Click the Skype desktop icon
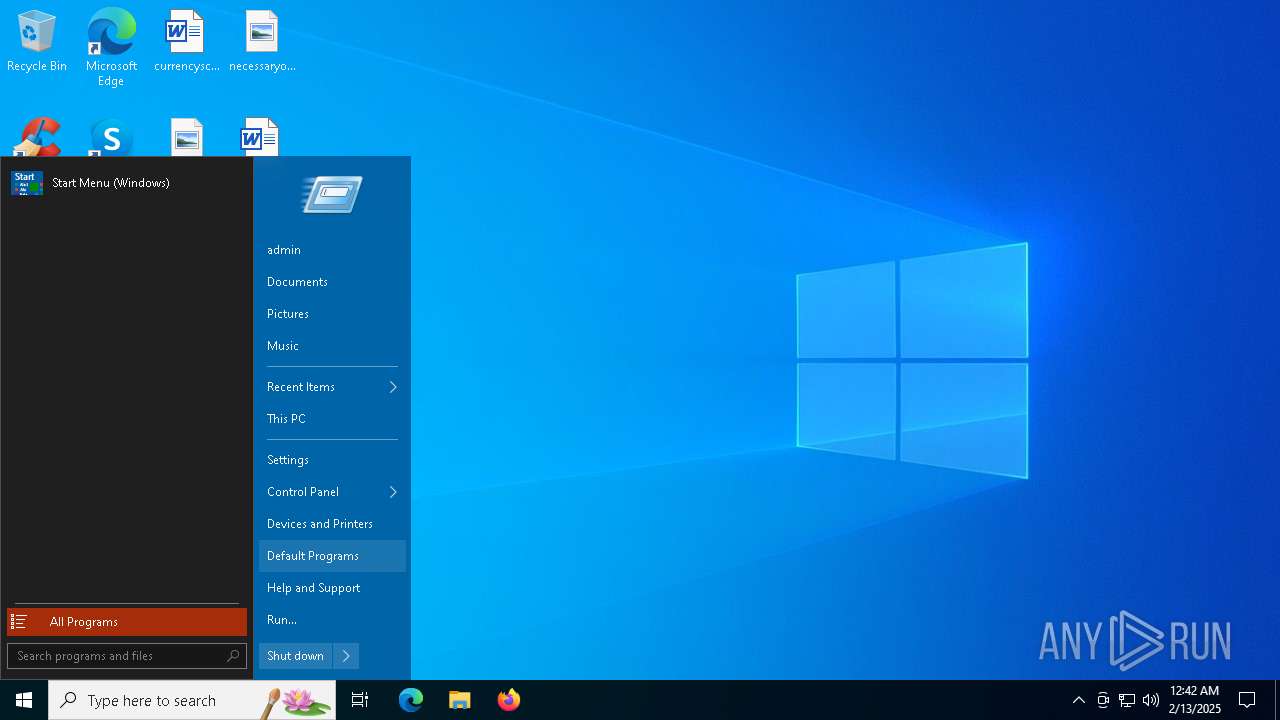Screen dimensions: 1280x720 tap(111, 138)
